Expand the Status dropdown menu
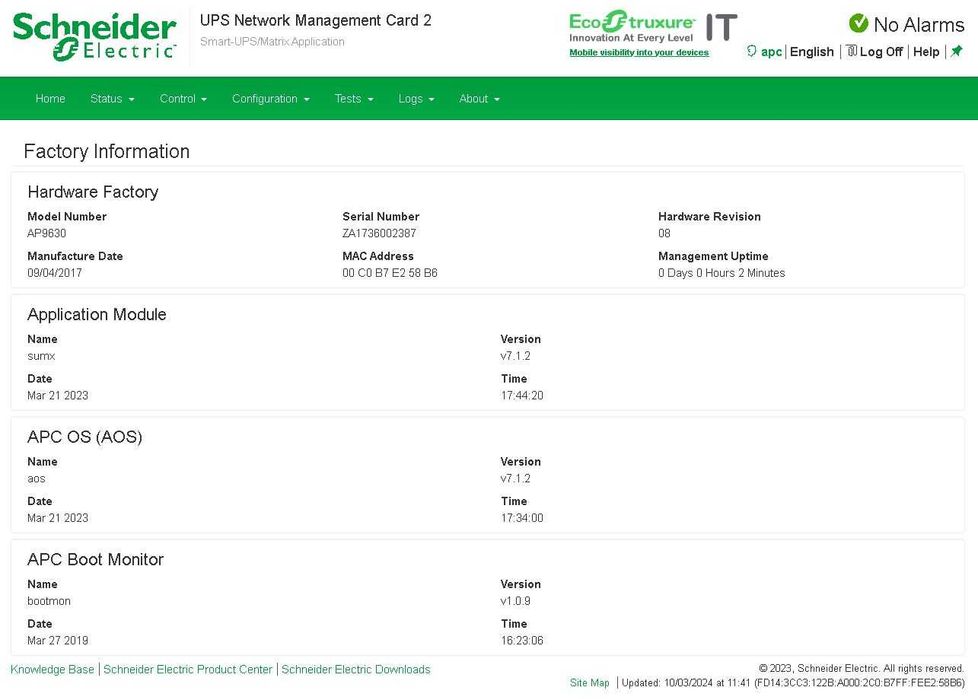978x699 pixels. 112,99
